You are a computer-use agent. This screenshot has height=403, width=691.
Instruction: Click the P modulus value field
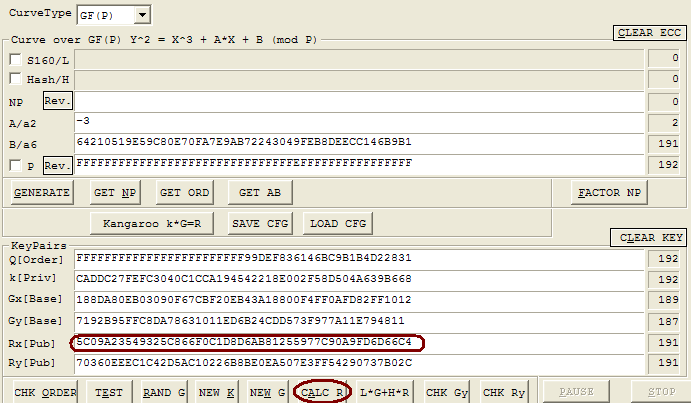[359, 165]
